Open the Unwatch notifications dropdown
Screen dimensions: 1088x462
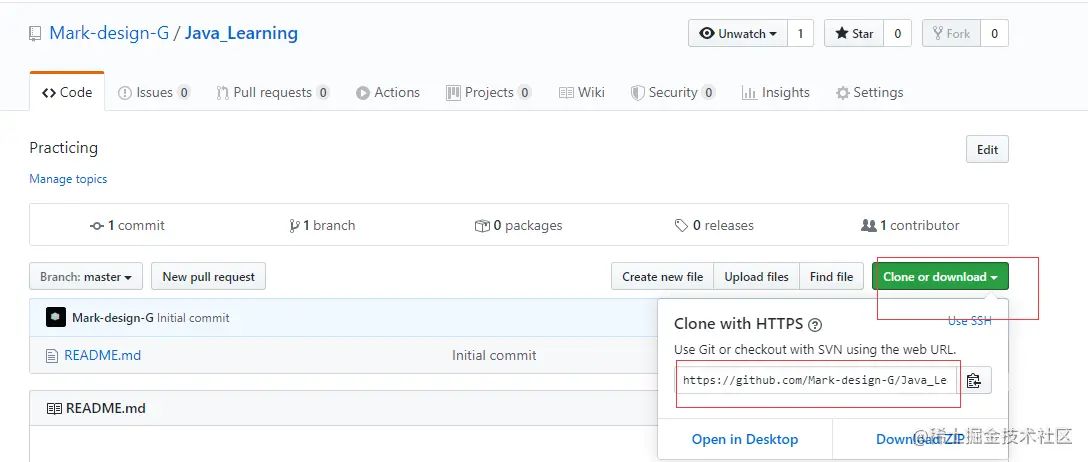738,34
